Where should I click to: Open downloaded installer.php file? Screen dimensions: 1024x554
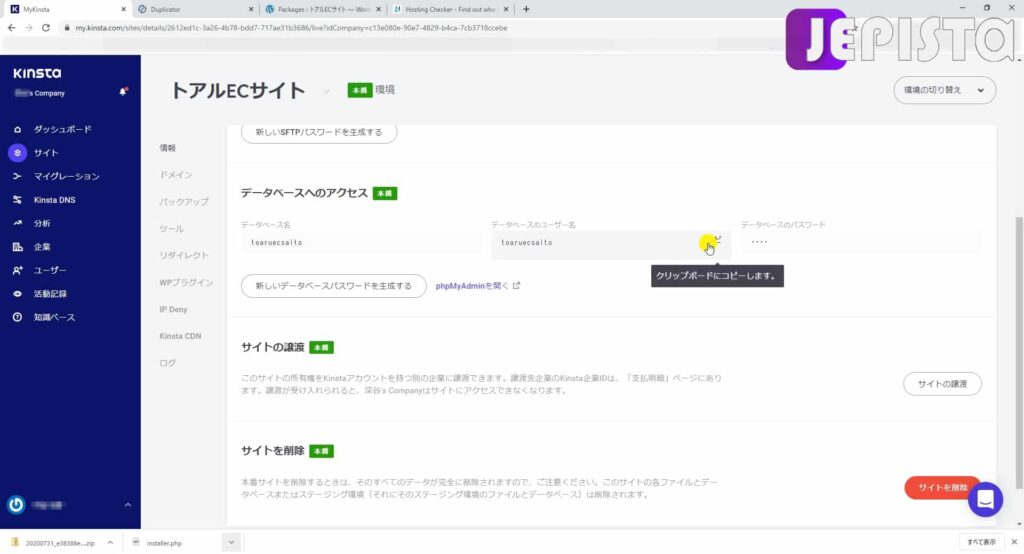tap(164, 543)
